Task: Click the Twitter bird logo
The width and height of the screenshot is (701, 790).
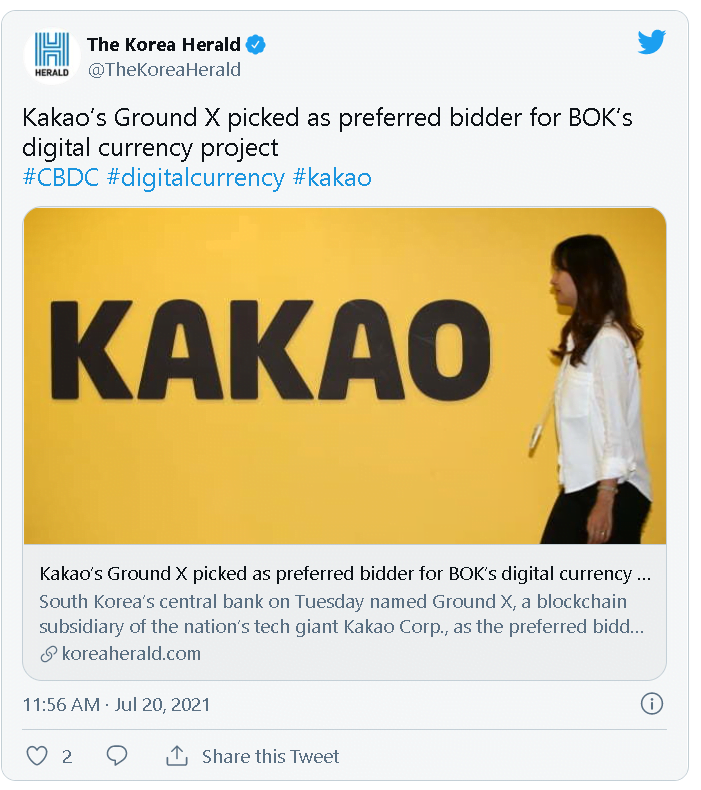Action: [651, 42]
